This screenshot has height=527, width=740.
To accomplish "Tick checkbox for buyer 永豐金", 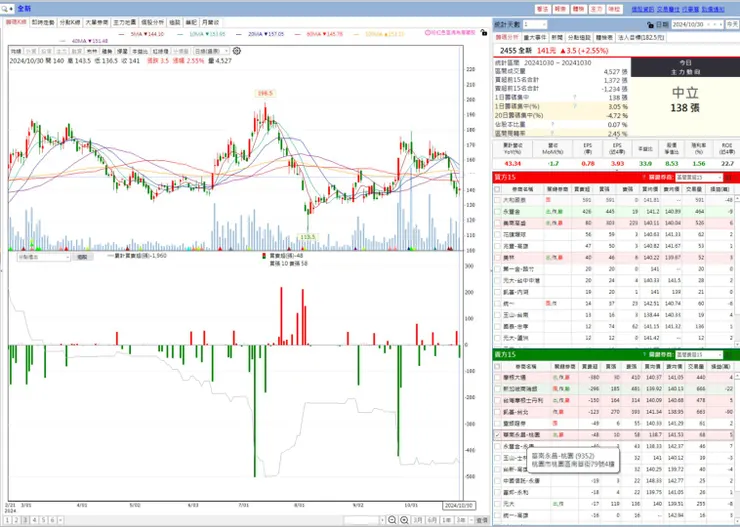I will (497, 212).
